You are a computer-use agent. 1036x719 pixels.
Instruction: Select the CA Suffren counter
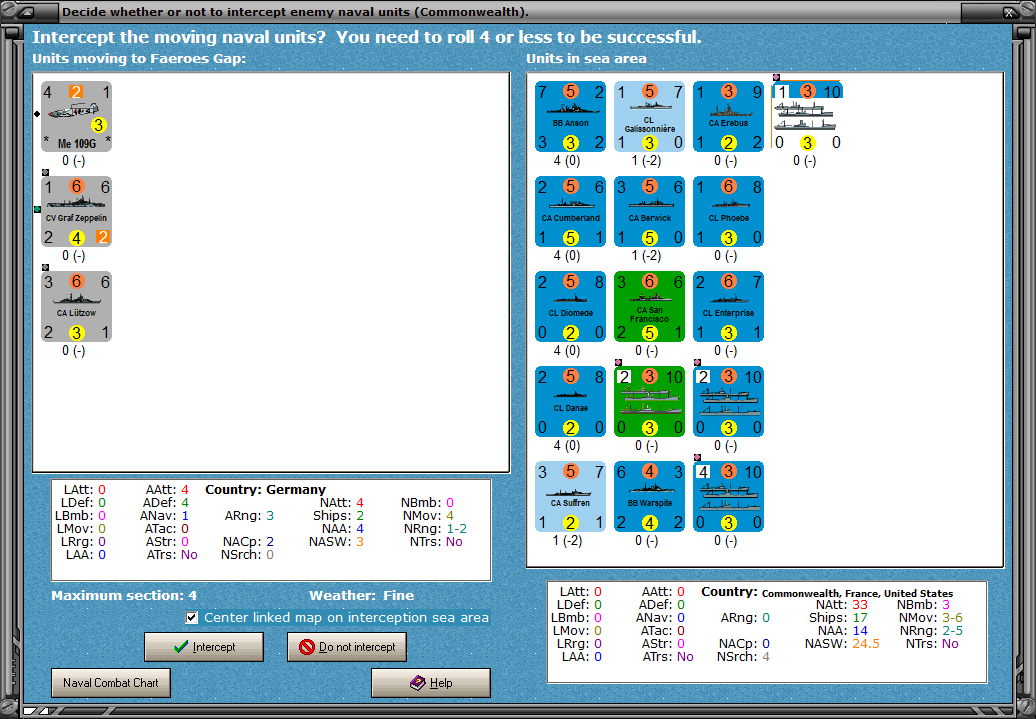coord(570,496)
